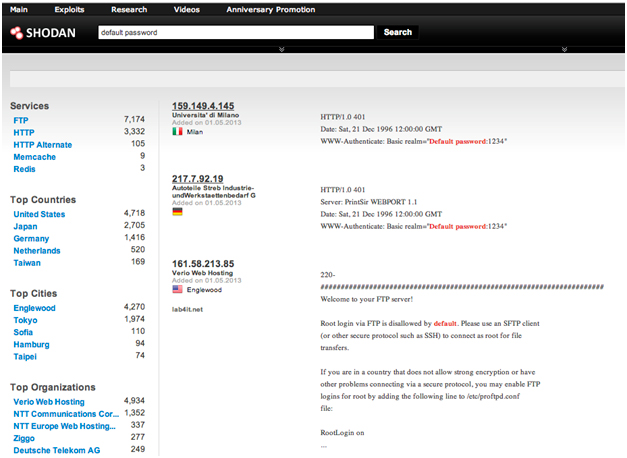Screen dimensions: 627x458
Task: Click Server: PrintSir WEBPORT 1.1 line
Action: tap(369, 202)
